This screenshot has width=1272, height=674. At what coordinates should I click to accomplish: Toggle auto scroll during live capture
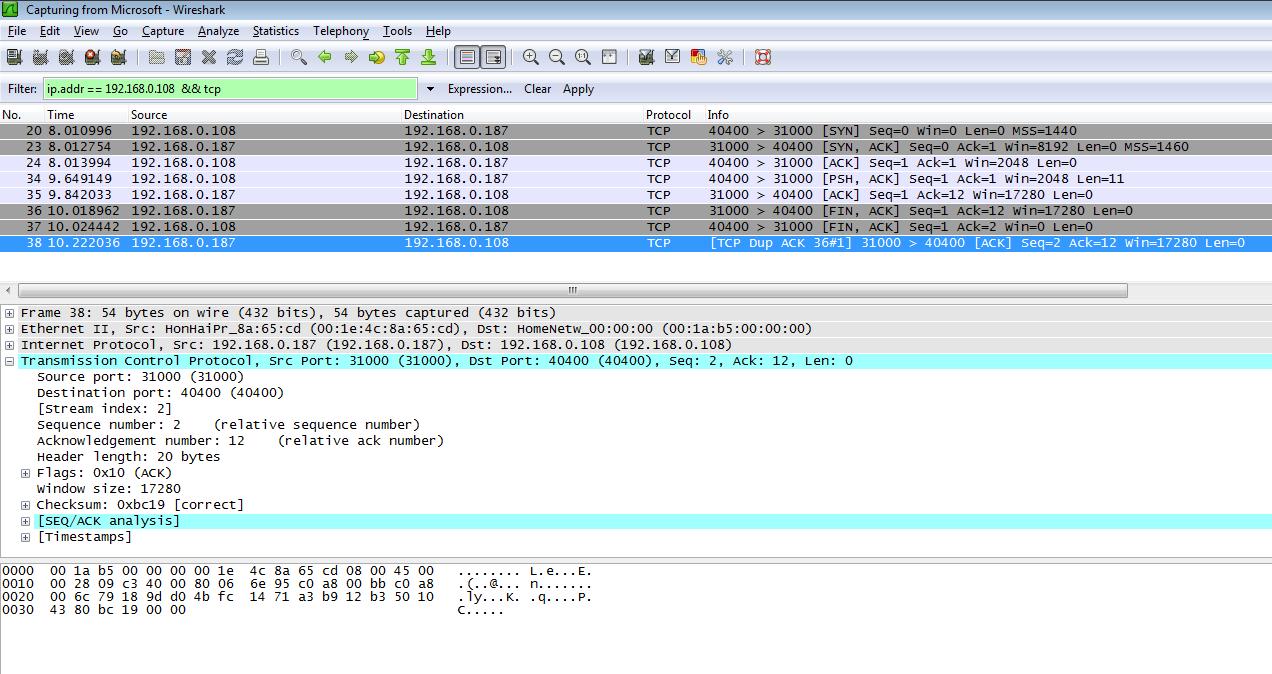(x=493, y=57)
